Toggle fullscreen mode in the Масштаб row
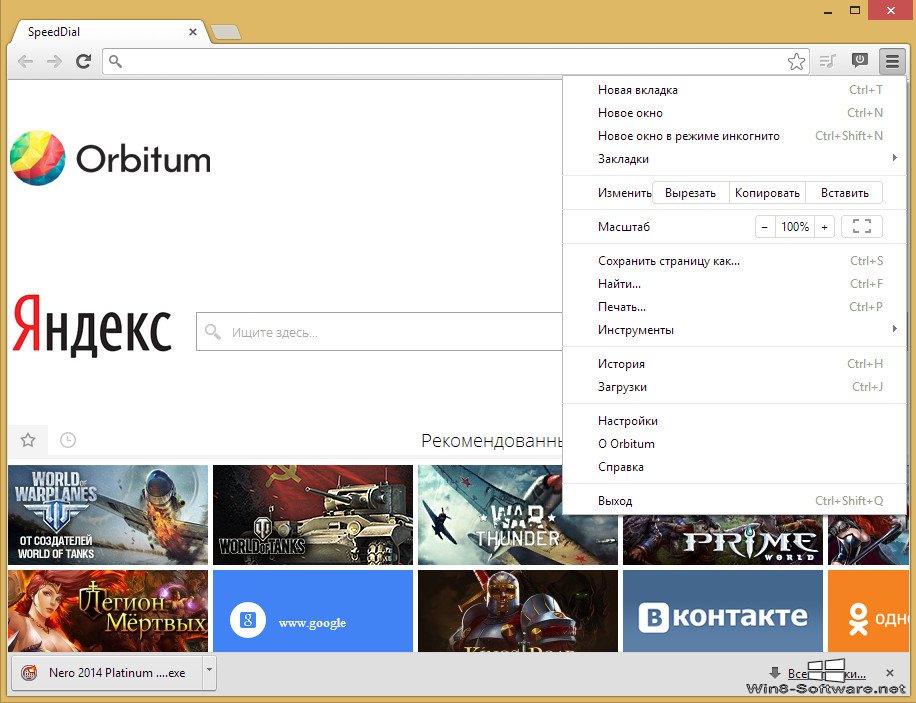The width and height of the screenshot is (916, 703). coord(862,226)
